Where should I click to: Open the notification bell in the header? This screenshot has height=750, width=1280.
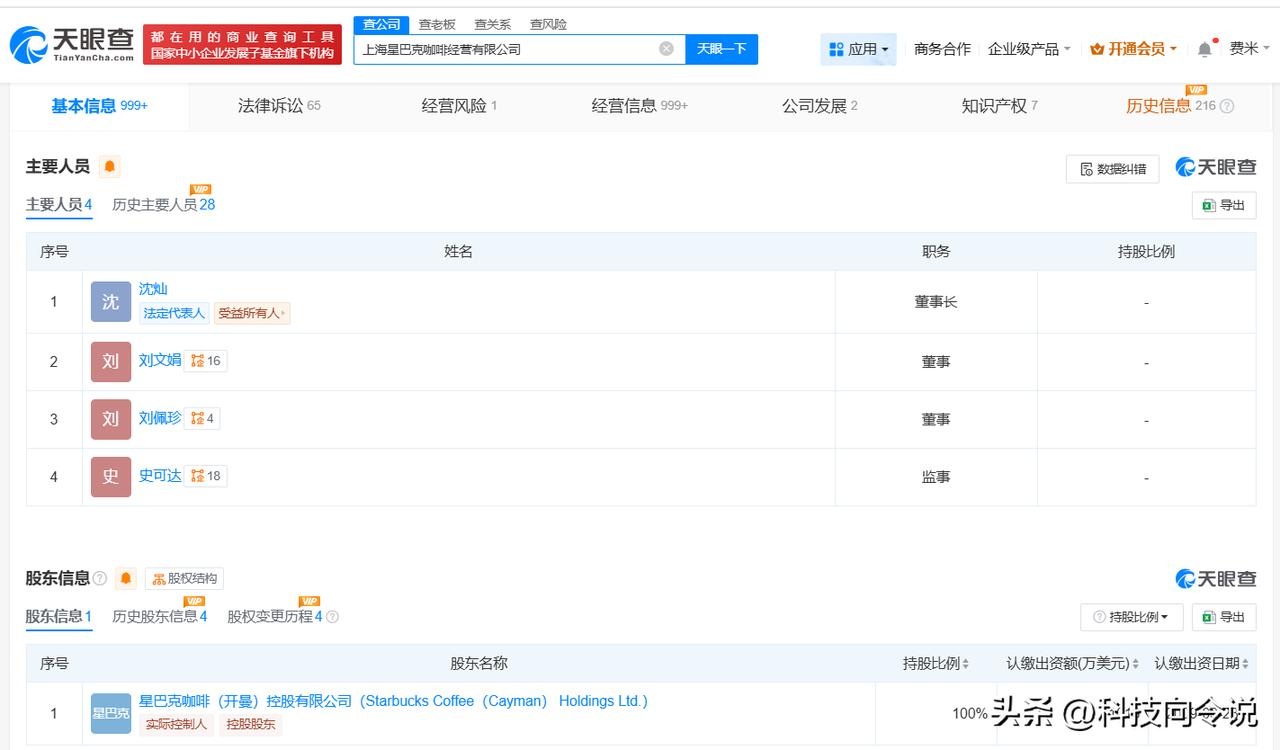pyautogui.click(x=1205, y=49)
